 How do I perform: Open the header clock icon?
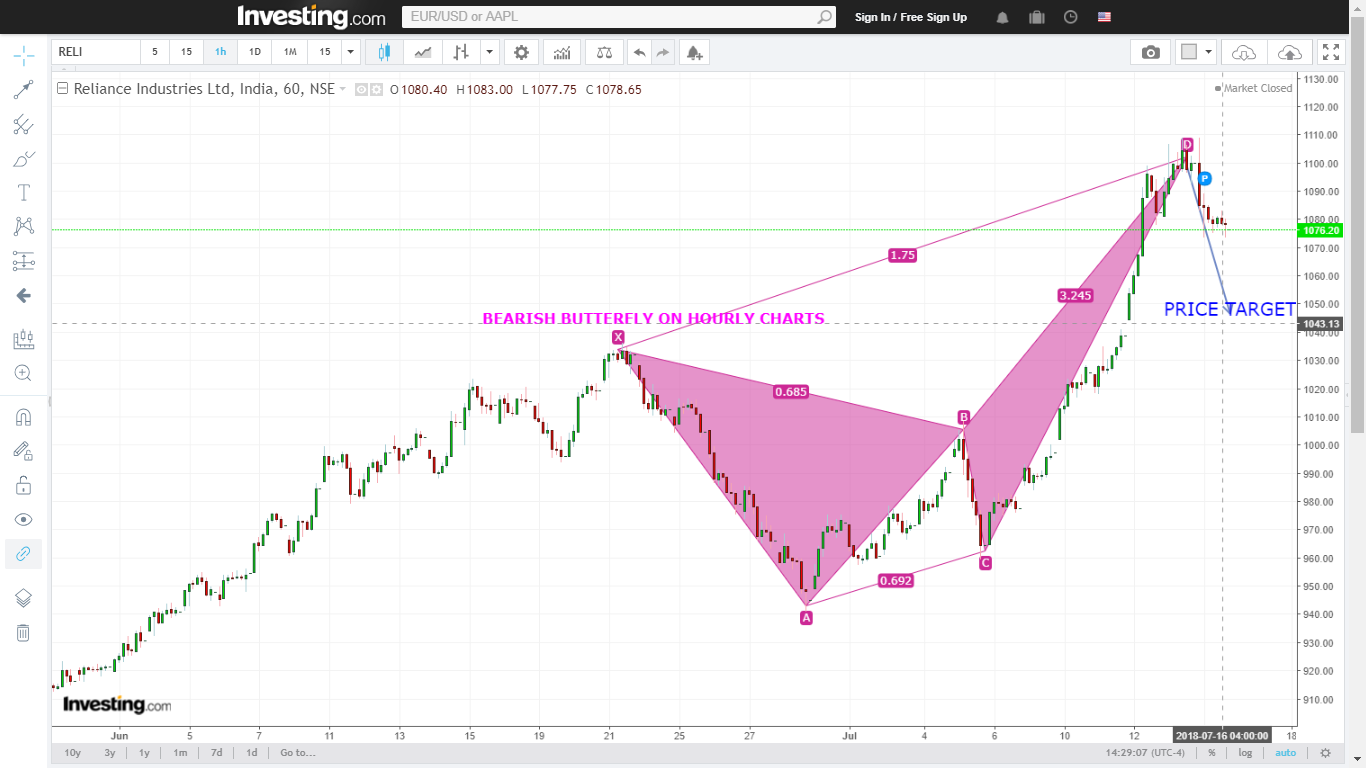click(1071, 17)
